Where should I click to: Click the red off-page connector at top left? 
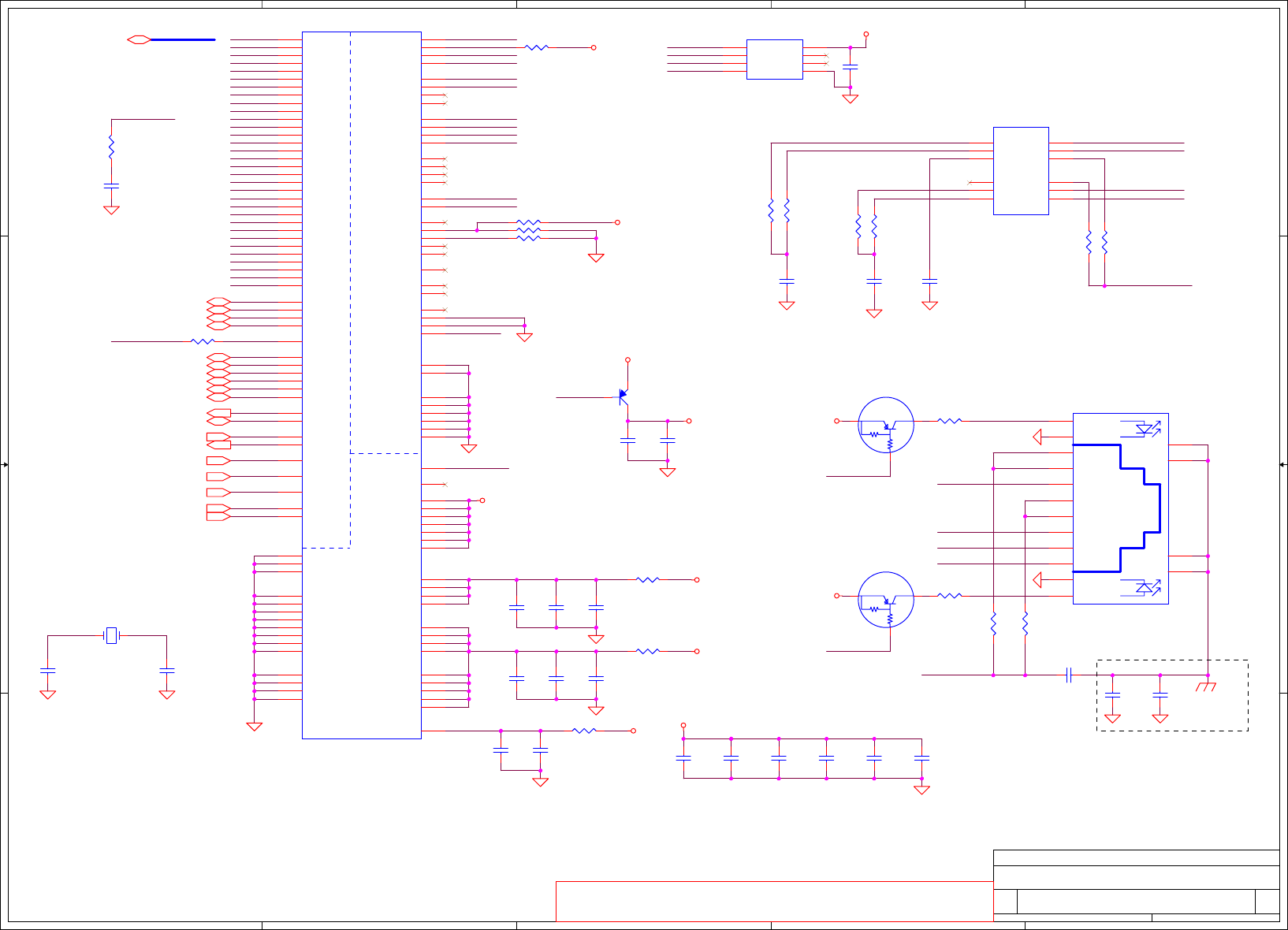139,39
